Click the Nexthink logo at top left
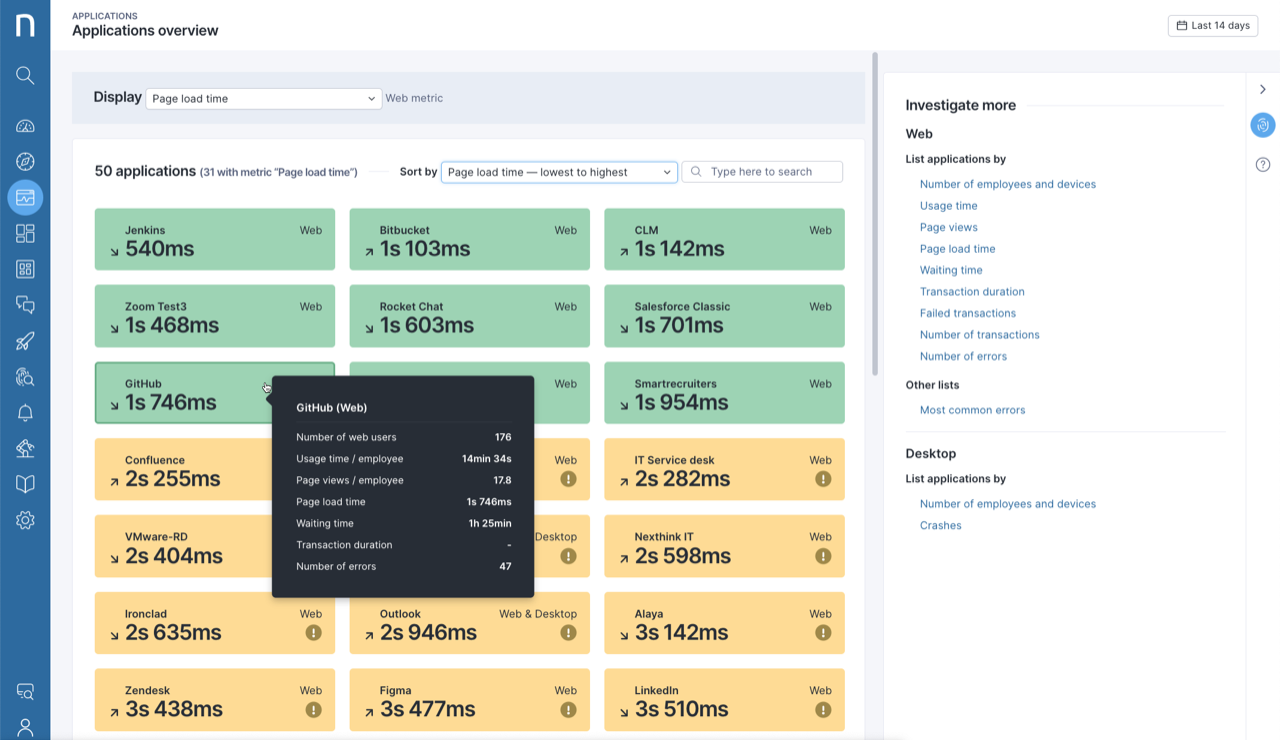The image size is (1280, 740). coord(25,25)
